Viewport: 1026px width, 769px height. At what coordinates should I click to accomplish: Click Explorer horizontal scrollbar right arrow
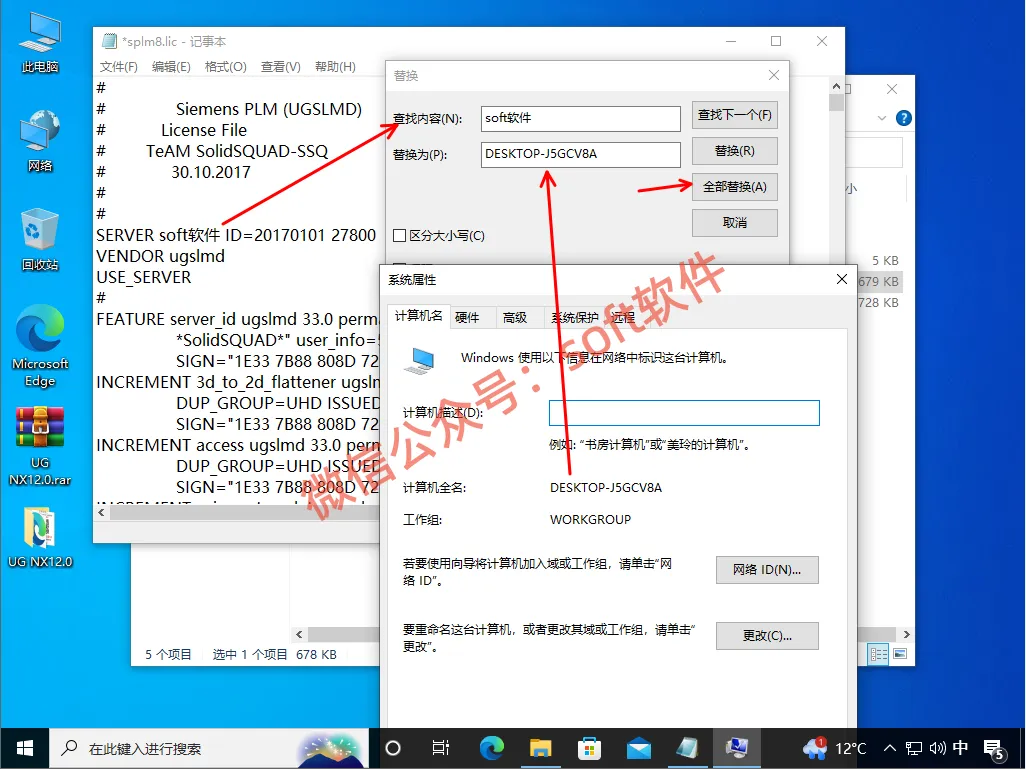pos(906,634)
